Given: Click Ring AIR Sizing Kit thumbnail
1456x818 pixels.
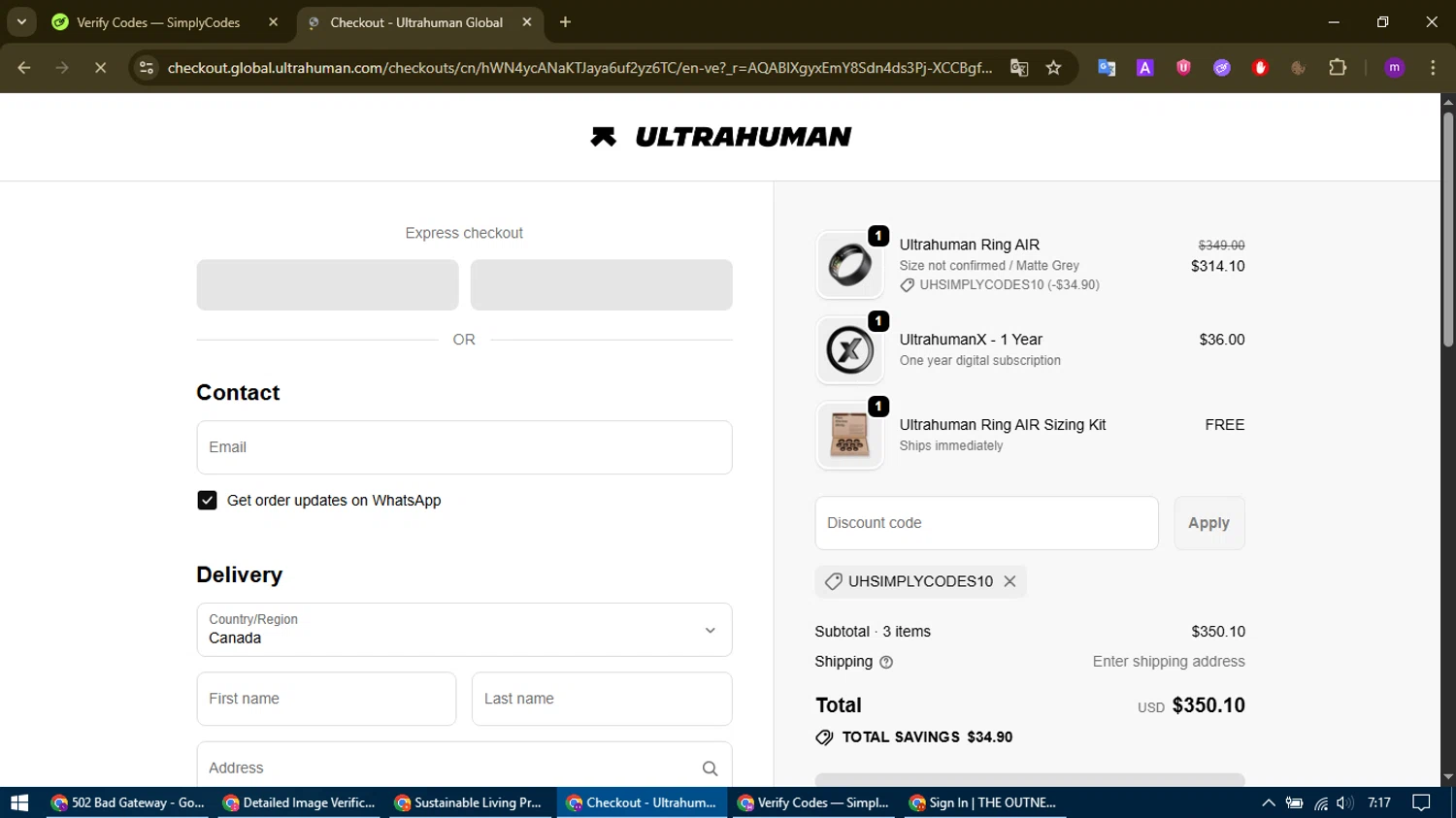Looking at the screenshot, I should coord(849,435).
